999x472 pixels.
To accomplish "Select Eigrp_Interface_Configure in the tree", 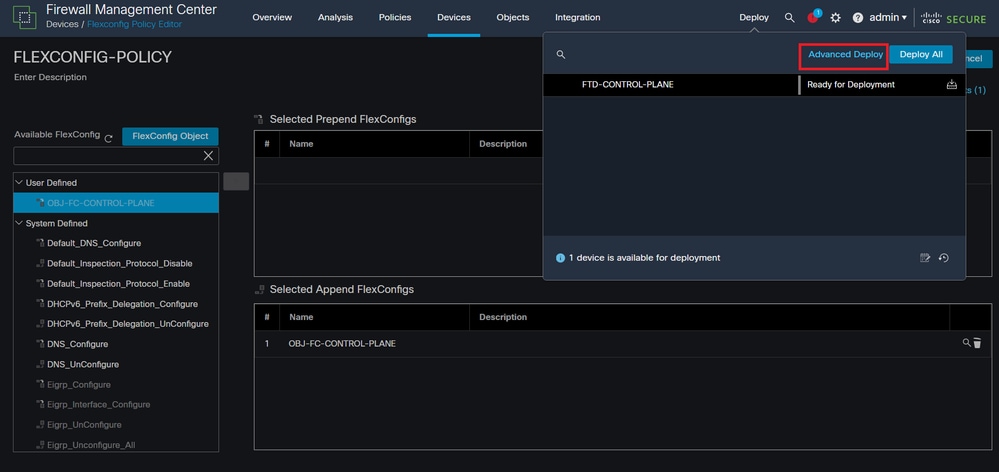I will point(99,404).
